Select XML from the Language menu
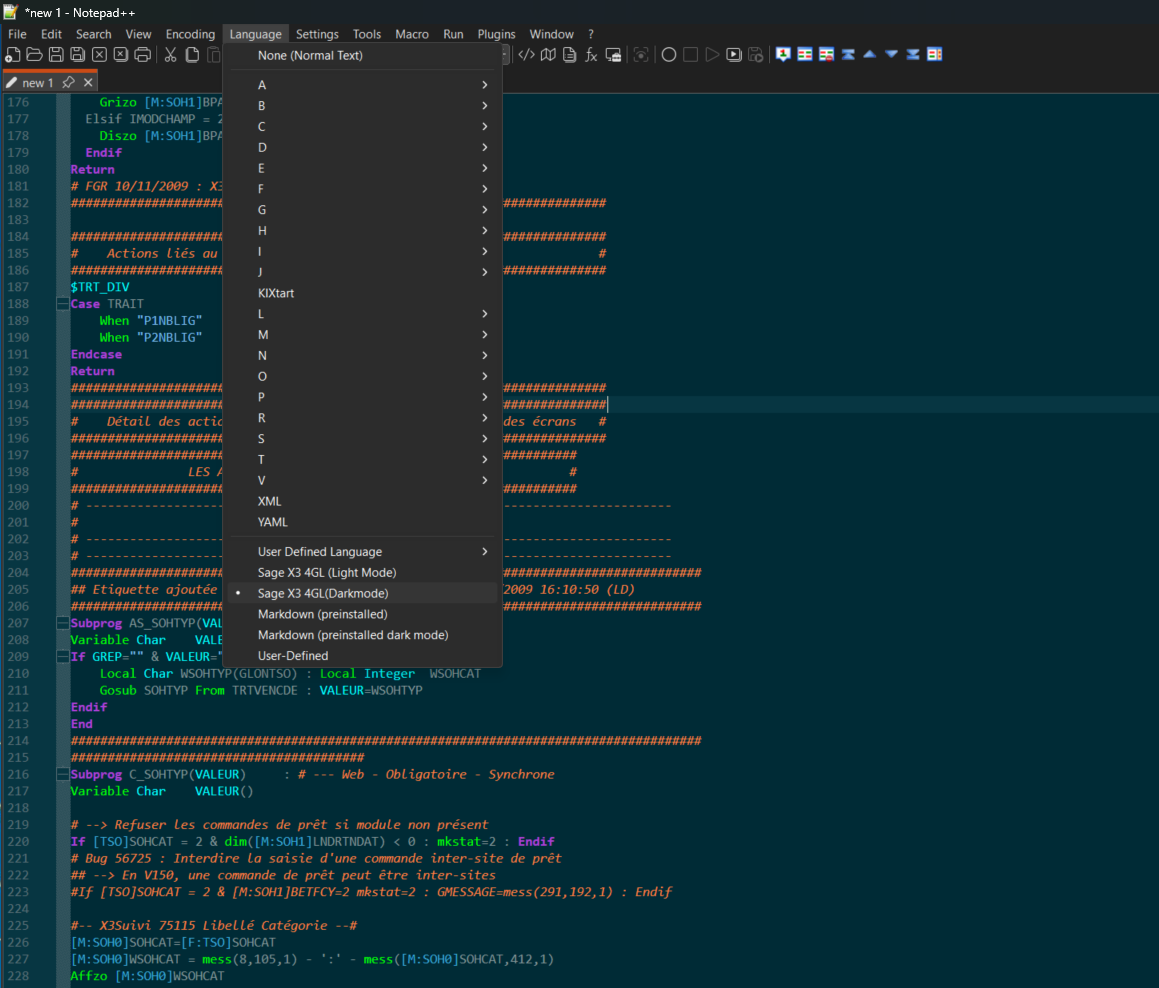Screen dimensions: 1159x988 point(270,501)
